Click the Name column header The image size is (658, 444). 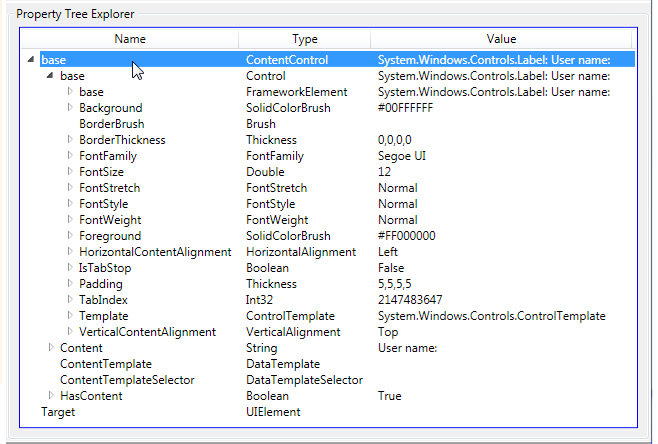coord(130,39)
